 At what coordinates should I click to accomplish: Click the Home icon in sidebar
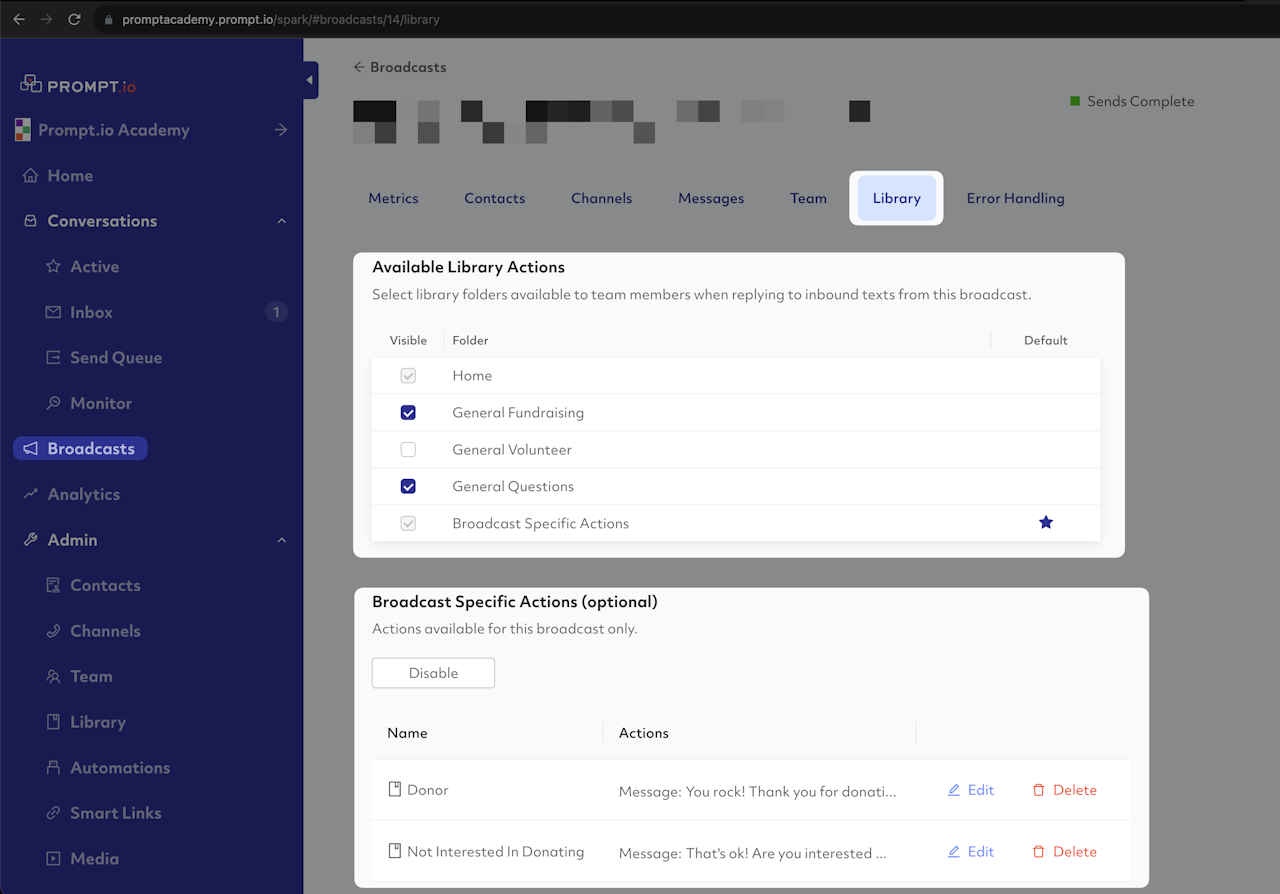tap(31, 176)
